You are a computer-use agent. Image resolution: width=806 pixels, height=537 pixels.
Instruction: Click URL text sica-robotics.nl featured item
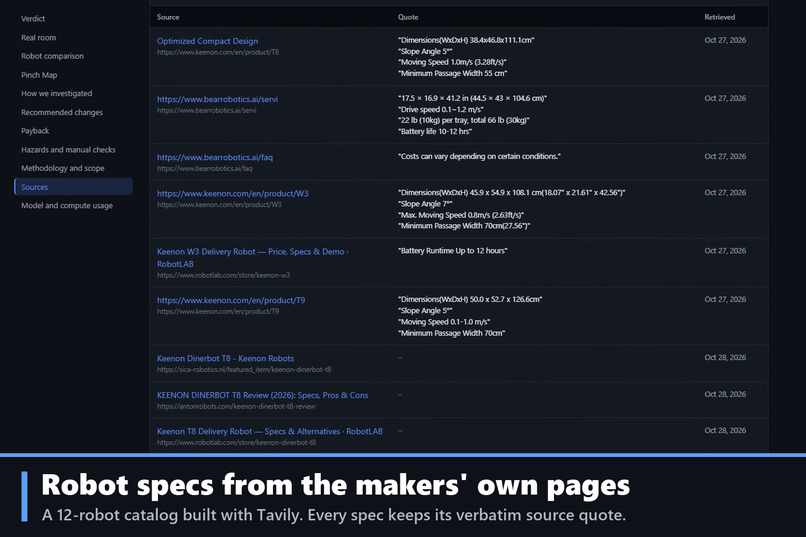tap(244, 369)
